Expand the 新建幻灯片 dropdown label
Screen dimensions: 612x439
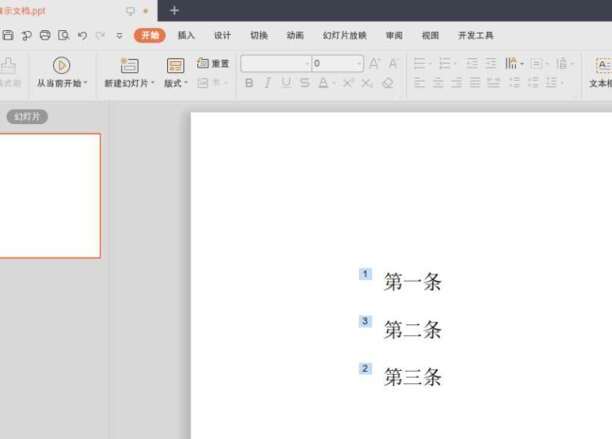(x=129, y=83)
